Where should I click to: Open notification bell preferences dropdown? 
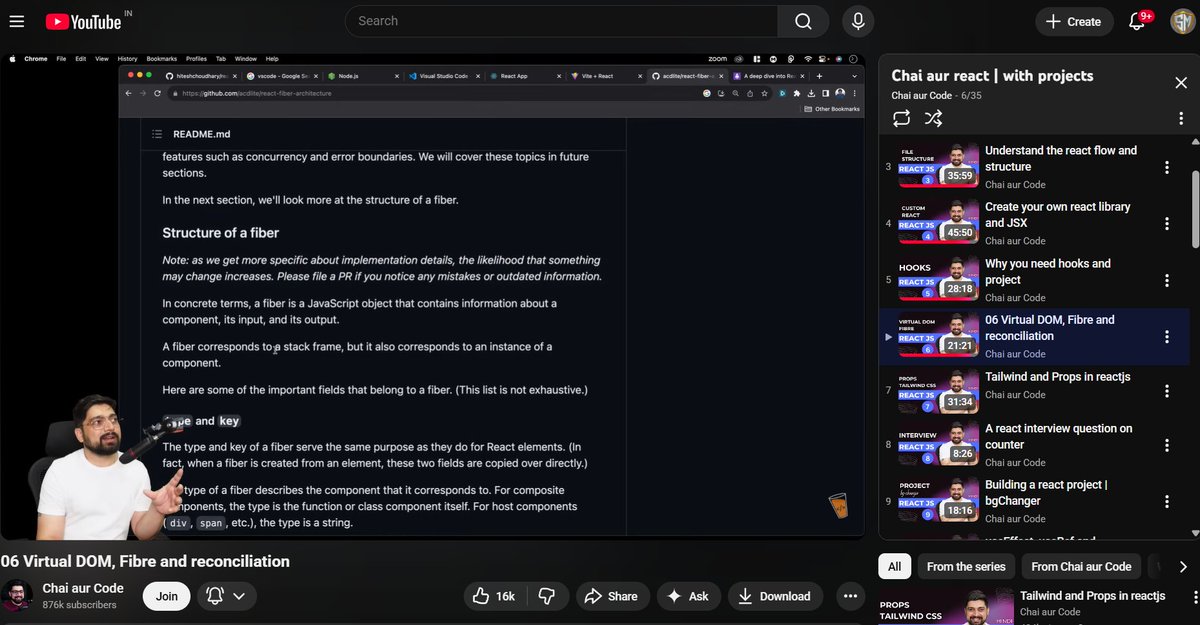click(x=227, y=596)
